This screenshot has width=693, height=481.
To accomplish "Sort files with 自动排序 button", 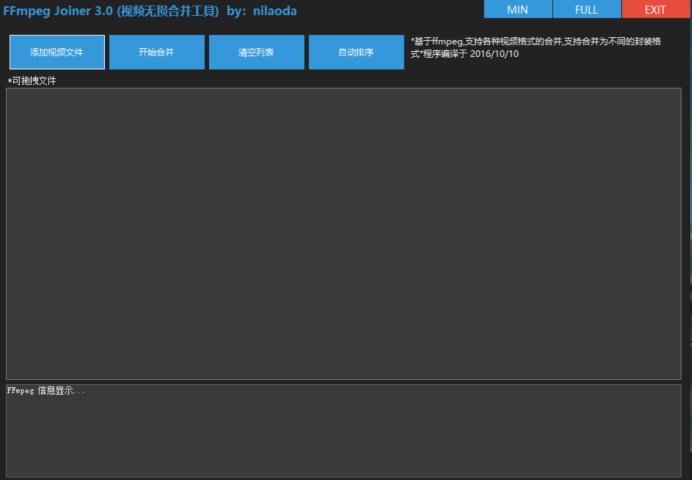I will pyautogui.click(x=356, y=52).
